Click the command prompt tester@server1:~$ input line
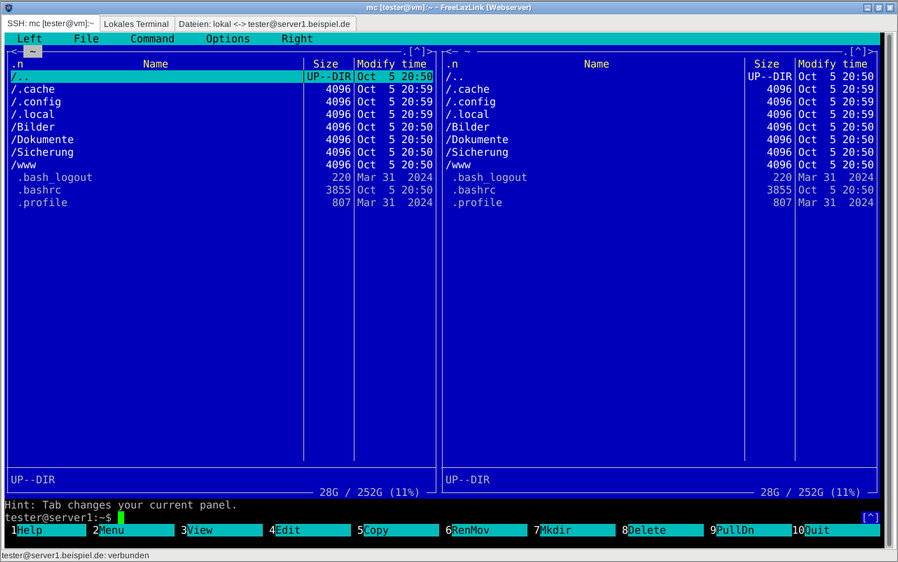The height and width of the screenshot is (562, 898). 432,517
